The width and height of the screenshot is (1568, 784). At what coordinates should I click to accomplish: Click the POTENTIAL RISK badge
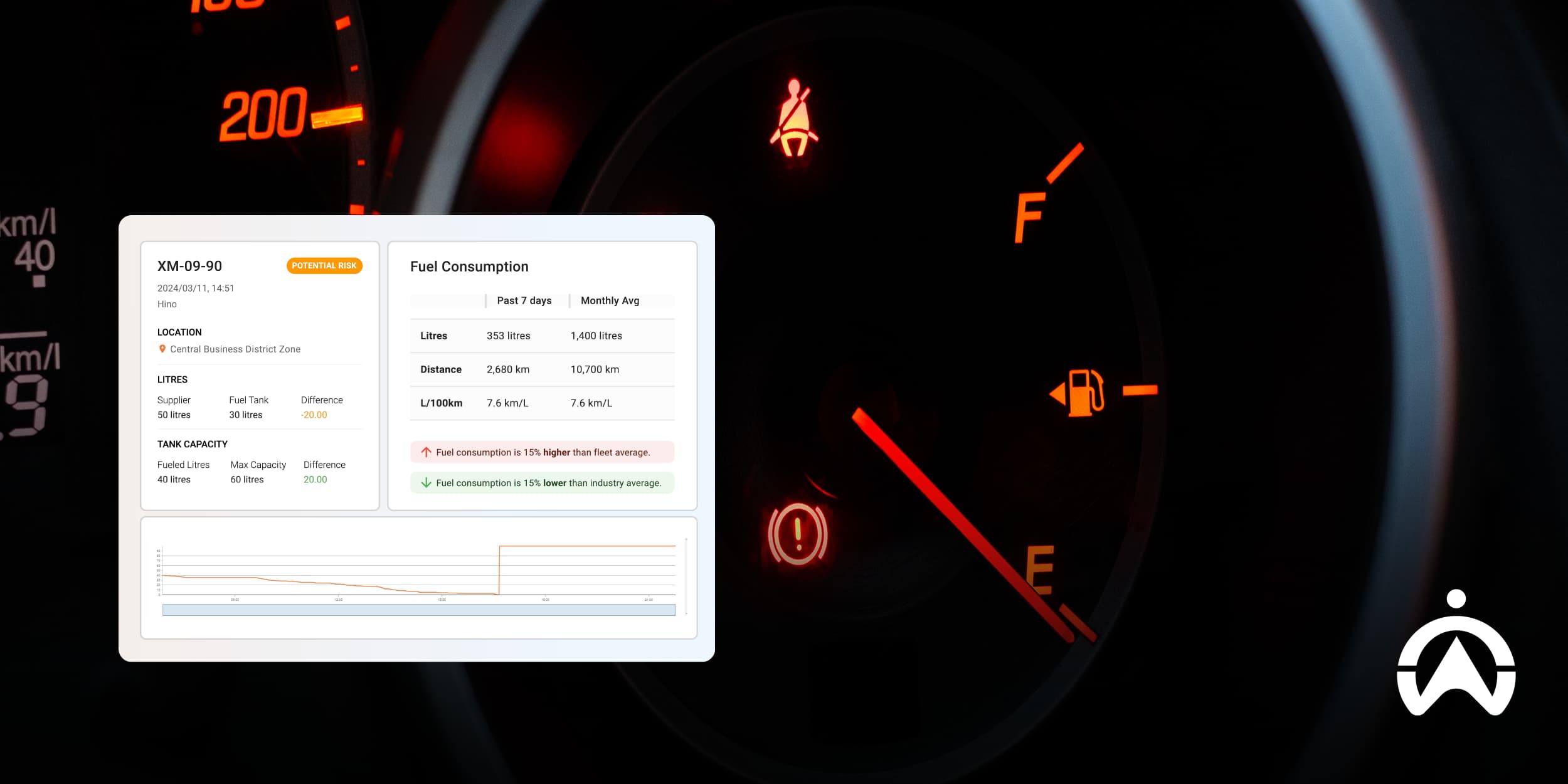(324, 265)
